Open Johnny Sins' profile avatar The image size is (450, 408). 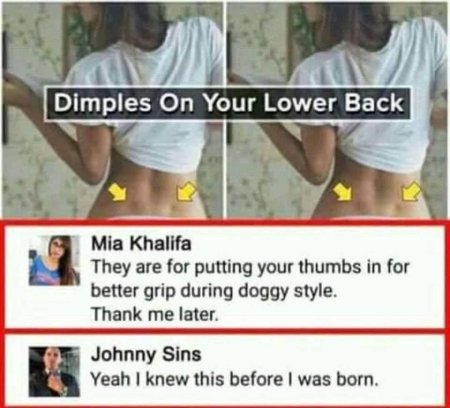click(54, 372)
